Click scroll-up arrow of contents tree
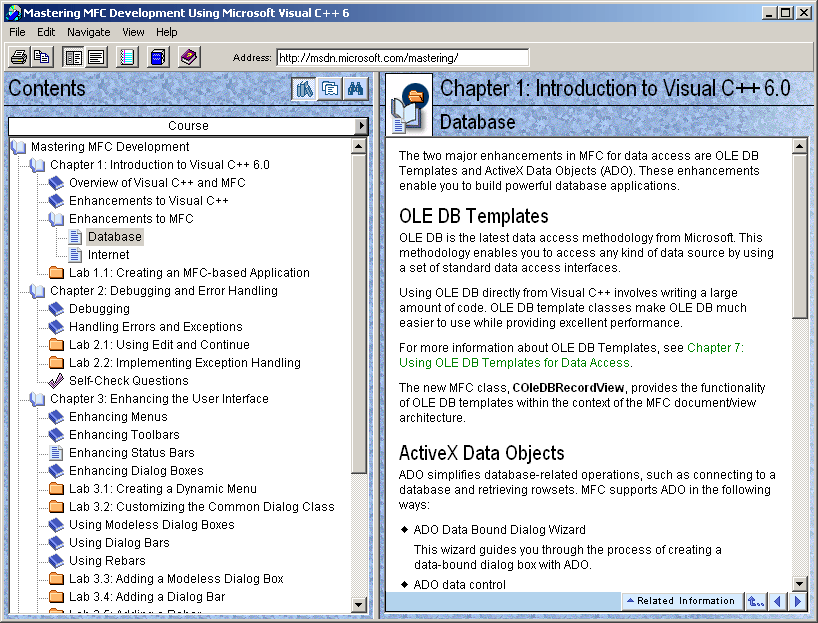Screen dimensions: 818x623 [358, 146]
